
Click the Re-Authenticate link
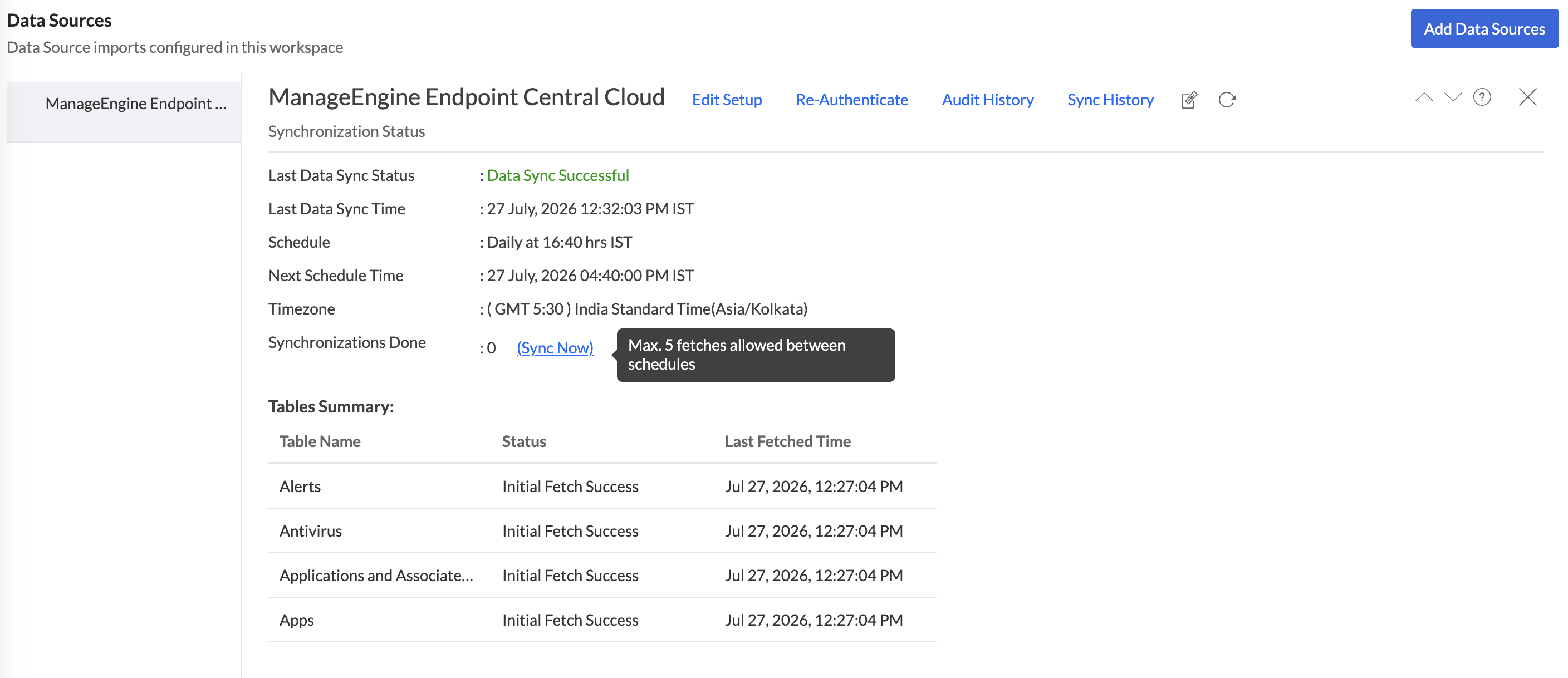tap(851, 100)
